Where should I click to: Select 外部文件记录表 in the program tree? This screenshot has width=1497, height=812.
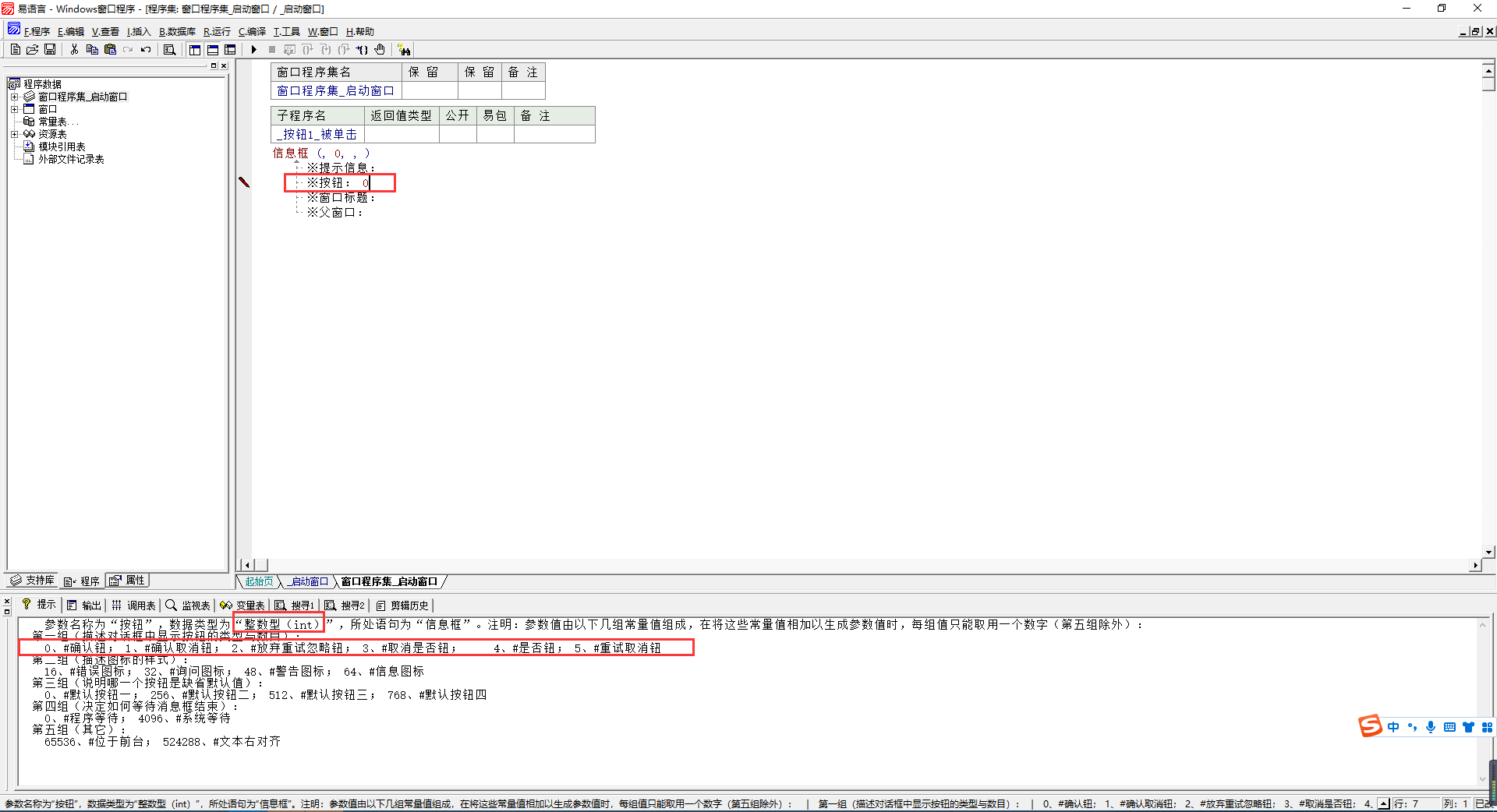click(x=71, y=159)
